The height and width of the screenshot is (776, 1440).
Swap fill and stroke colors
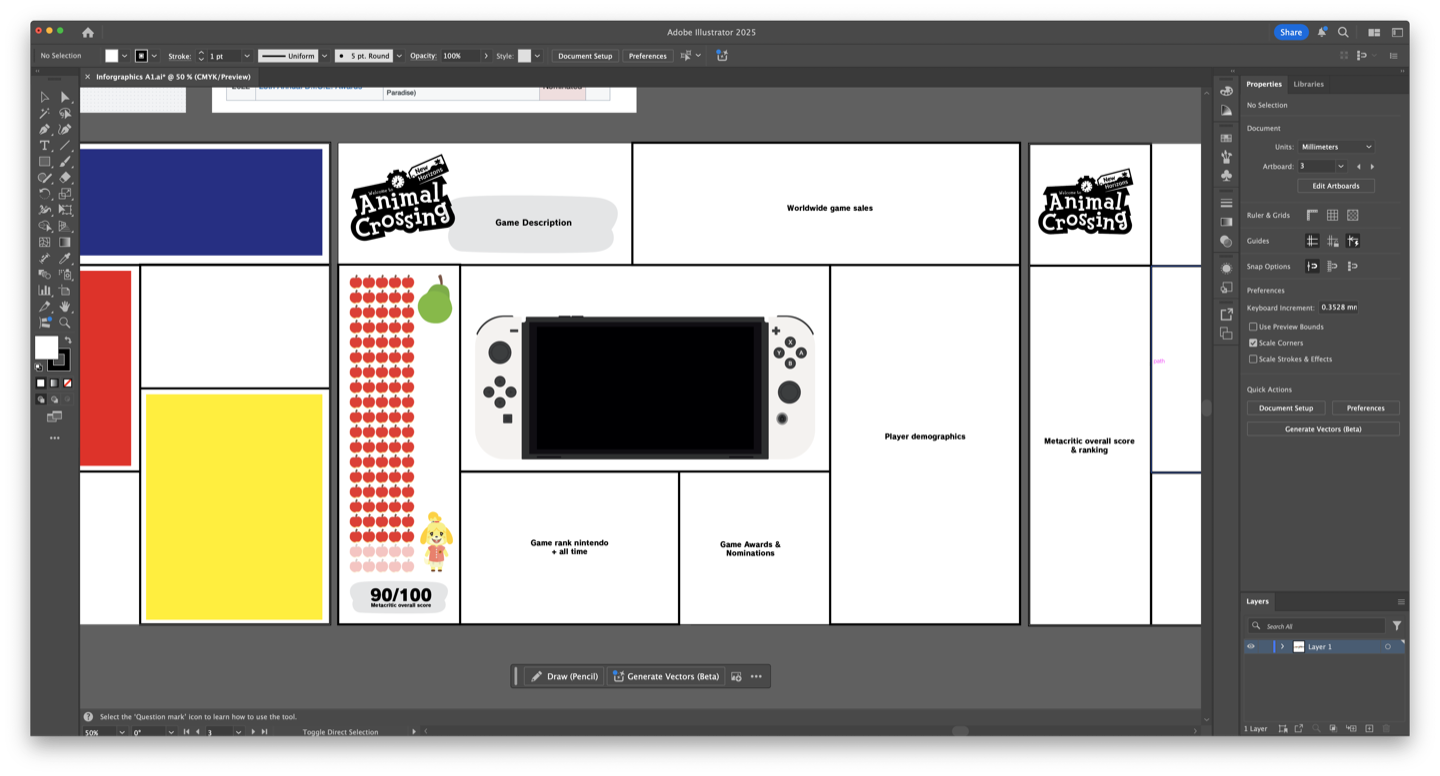(68, 340)
